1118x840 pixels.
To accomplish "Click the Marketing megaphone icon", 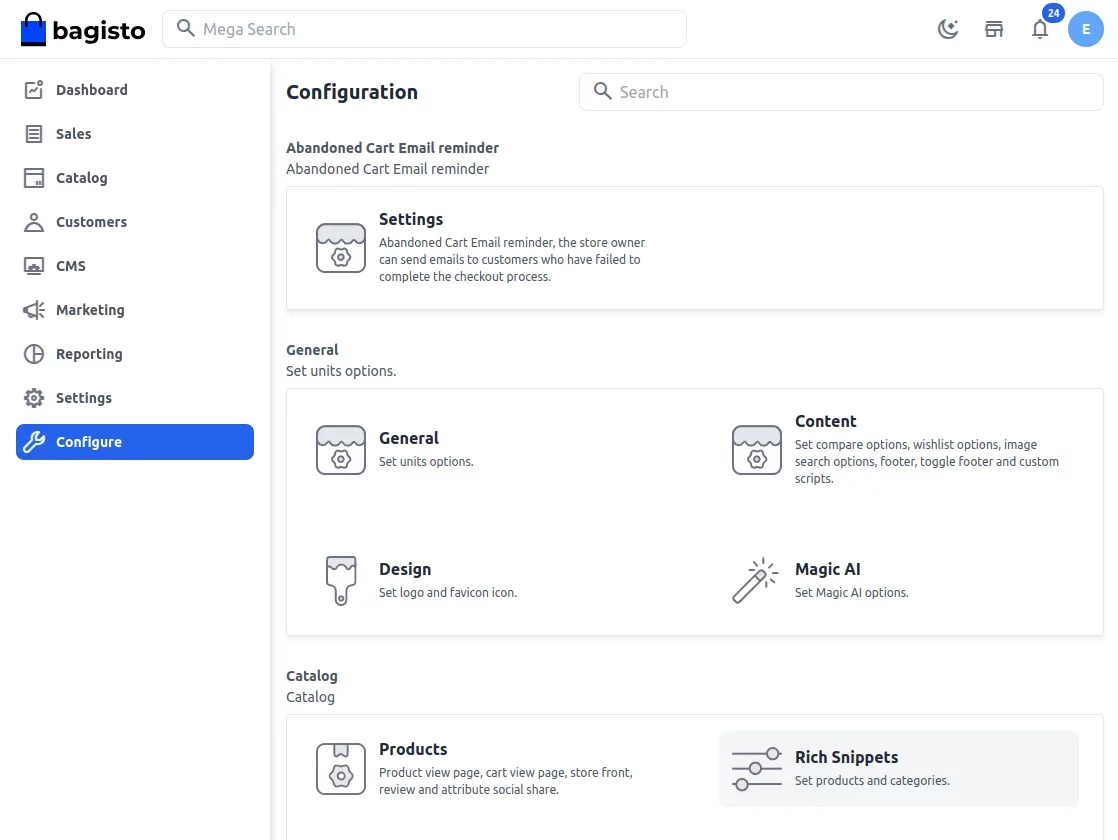I will point(34,310).
